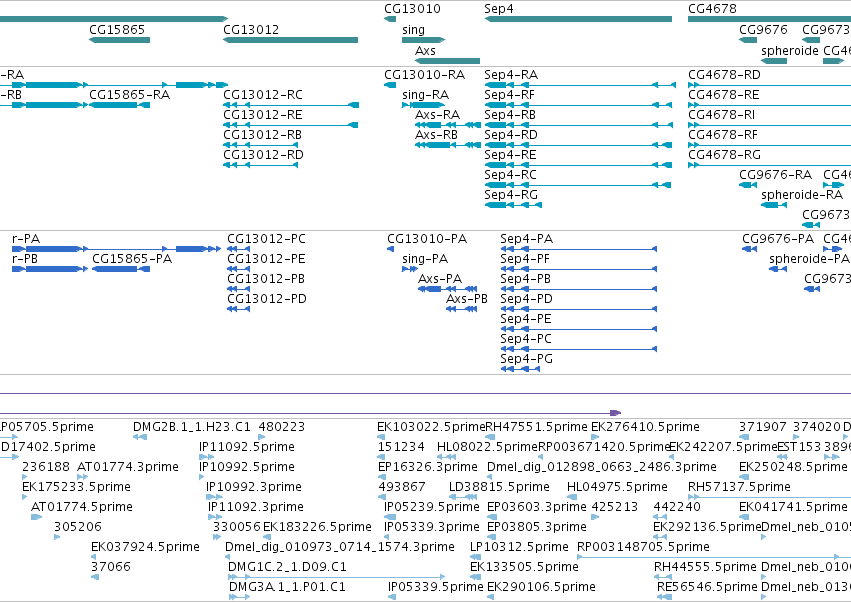Select the CG13010 gene label
Image resolution: width=851 pixels, height=602 pixels.
[x=412, y=9]
